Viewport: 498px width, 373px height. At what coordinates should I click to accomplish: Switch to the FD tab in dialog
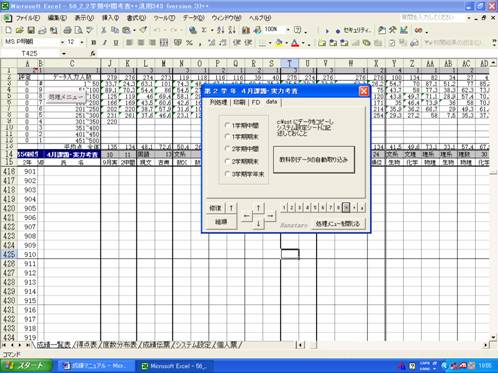pos(256,102)
